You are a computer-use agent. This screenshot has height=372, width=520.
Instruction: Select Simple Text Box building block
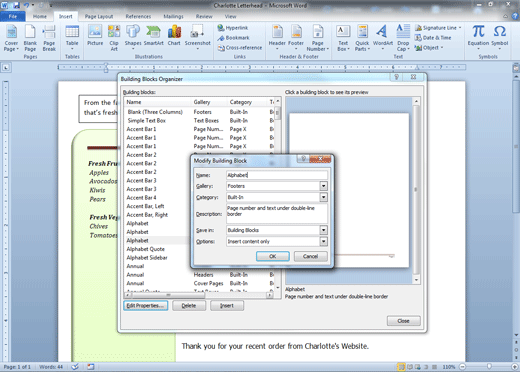(147, 121)
